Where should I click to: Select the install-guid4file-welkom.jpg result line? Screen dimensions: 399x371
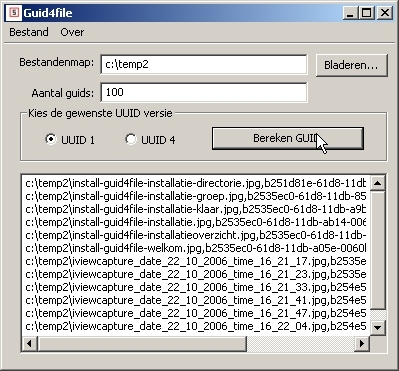click(196, 248)
